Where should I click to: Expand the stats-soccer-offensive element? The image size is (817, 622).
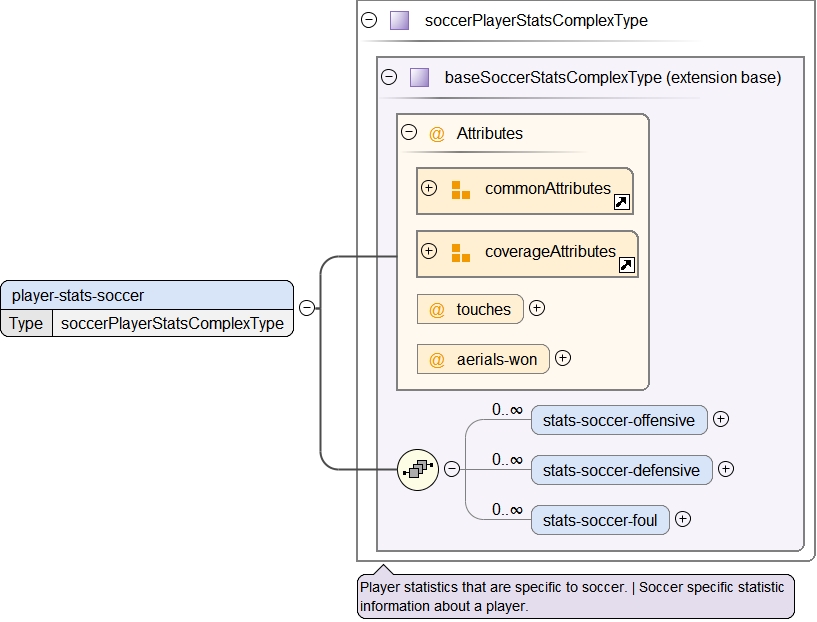coord(720,419)
